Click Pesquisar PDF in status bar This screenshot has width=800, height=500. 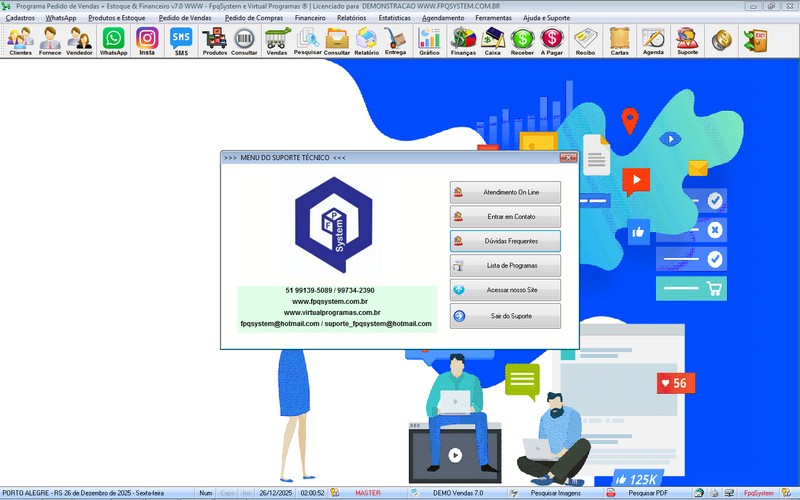647,493
